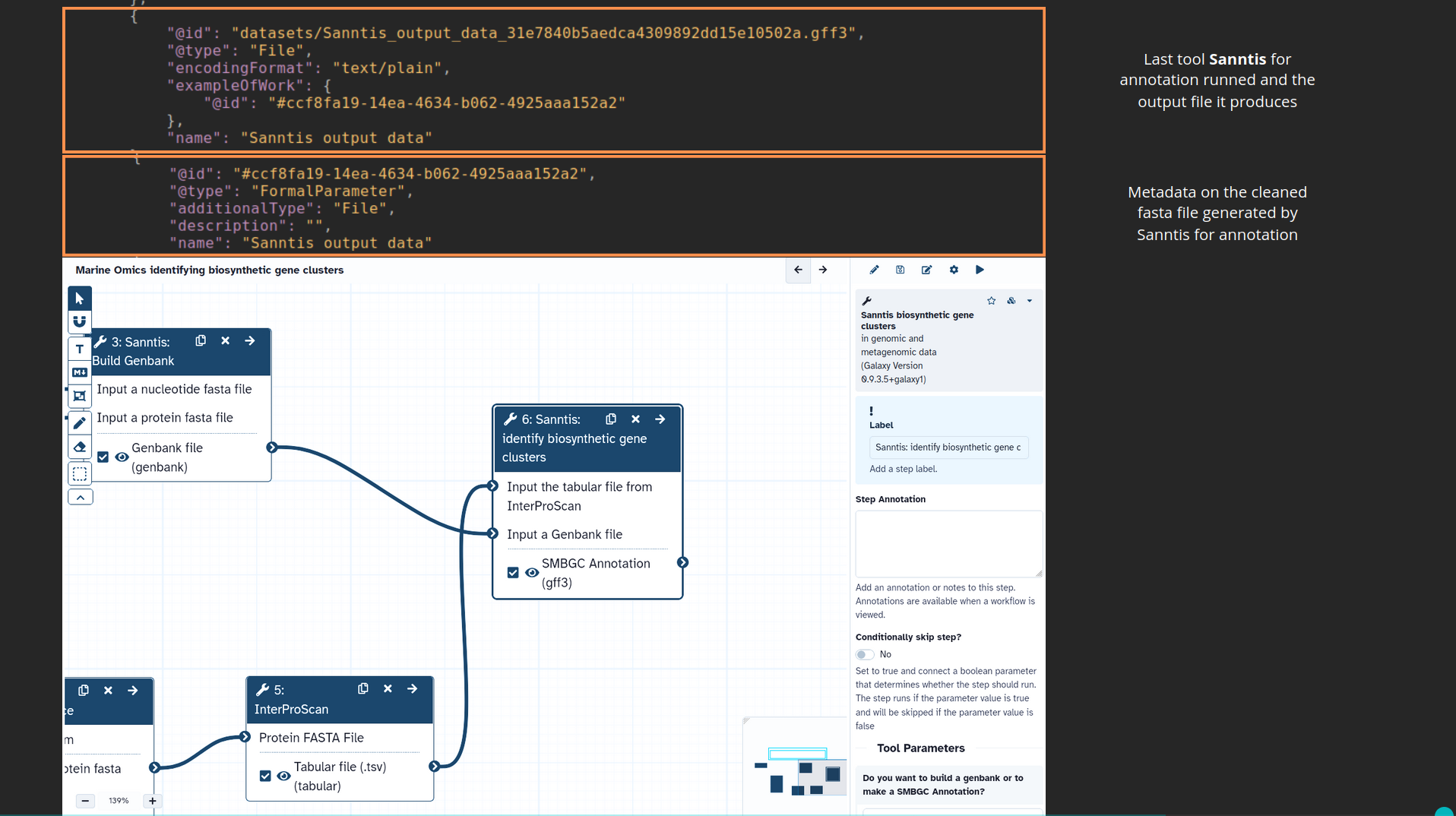Select the pointer tool in editor toolbar
Screen dimensions: 1456x816
click(x=80, y=299)
